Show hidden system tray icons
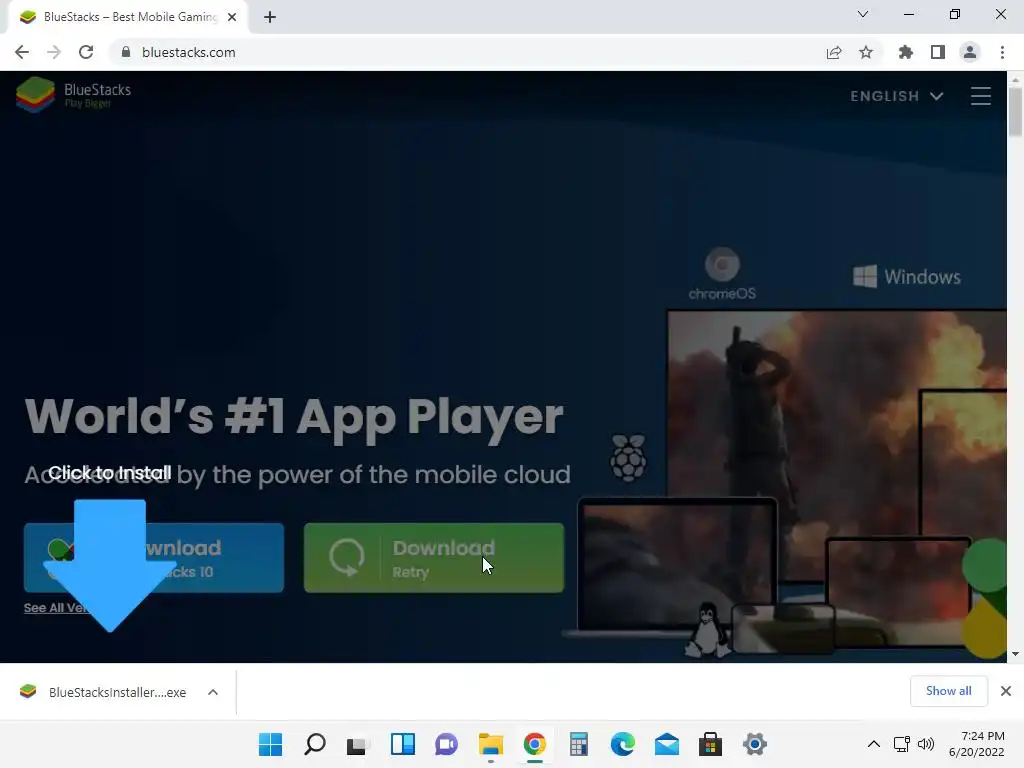This screenshot has width=1024, height=768. tap(873, 744)
